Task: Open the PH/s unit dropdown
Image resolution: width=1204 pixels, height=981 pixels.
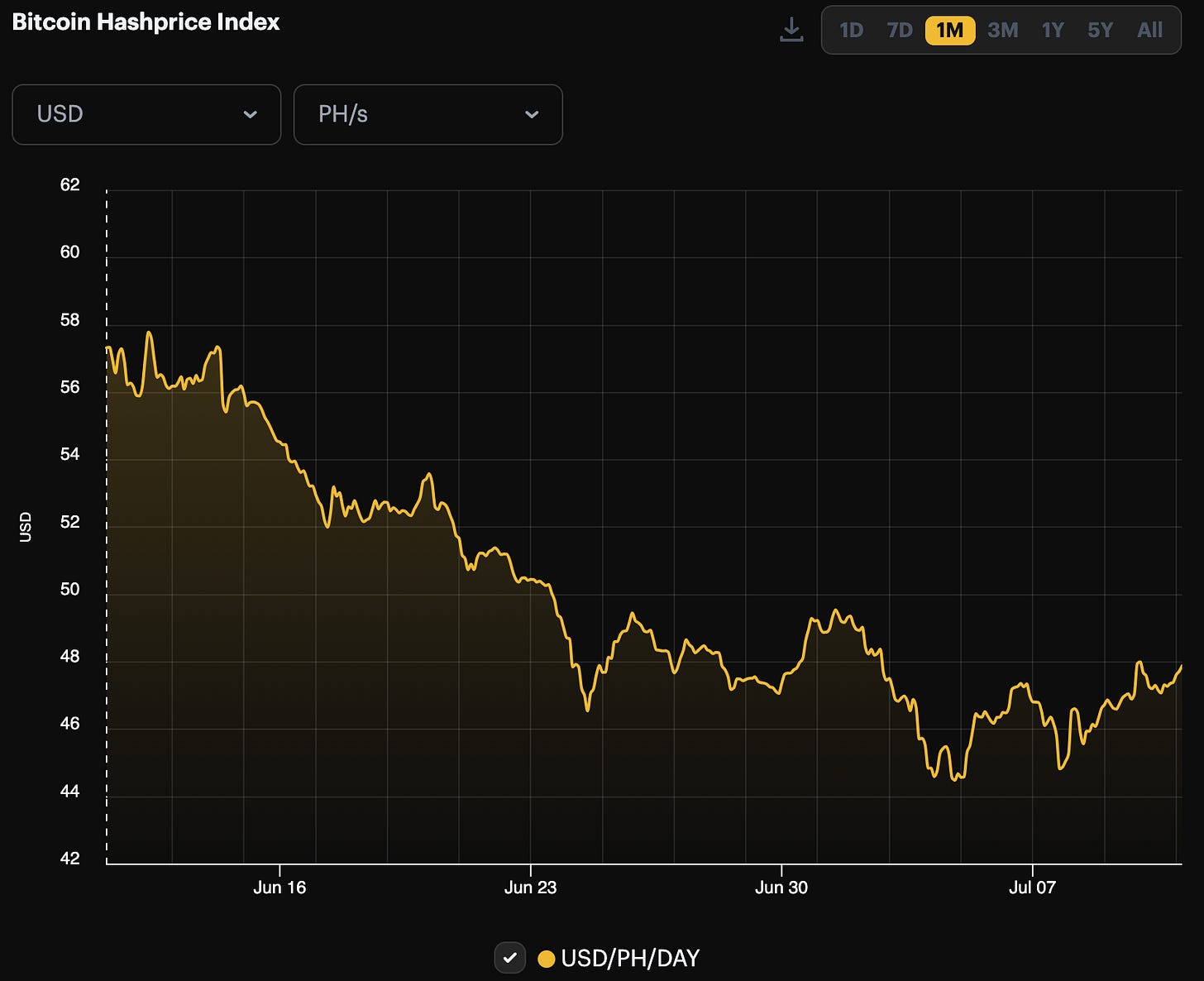Action: 428,114
